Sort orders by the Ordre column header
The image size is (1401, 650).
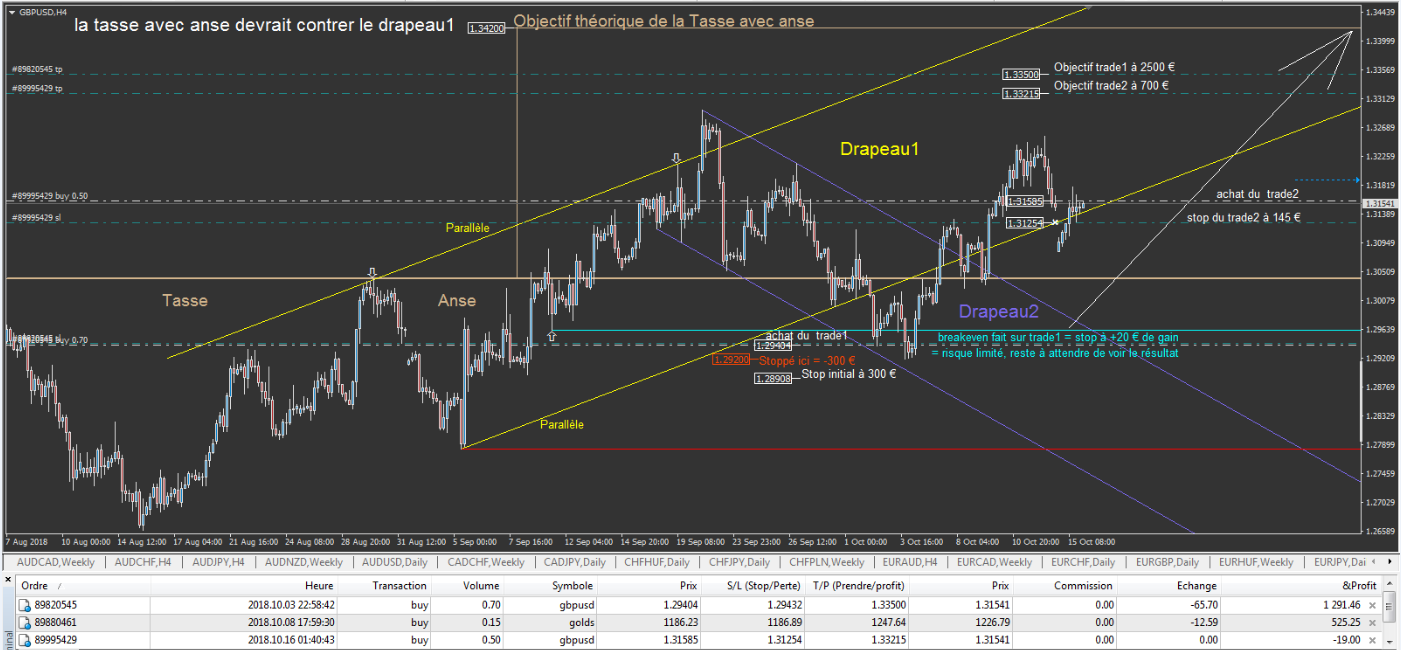pos(33,586)
